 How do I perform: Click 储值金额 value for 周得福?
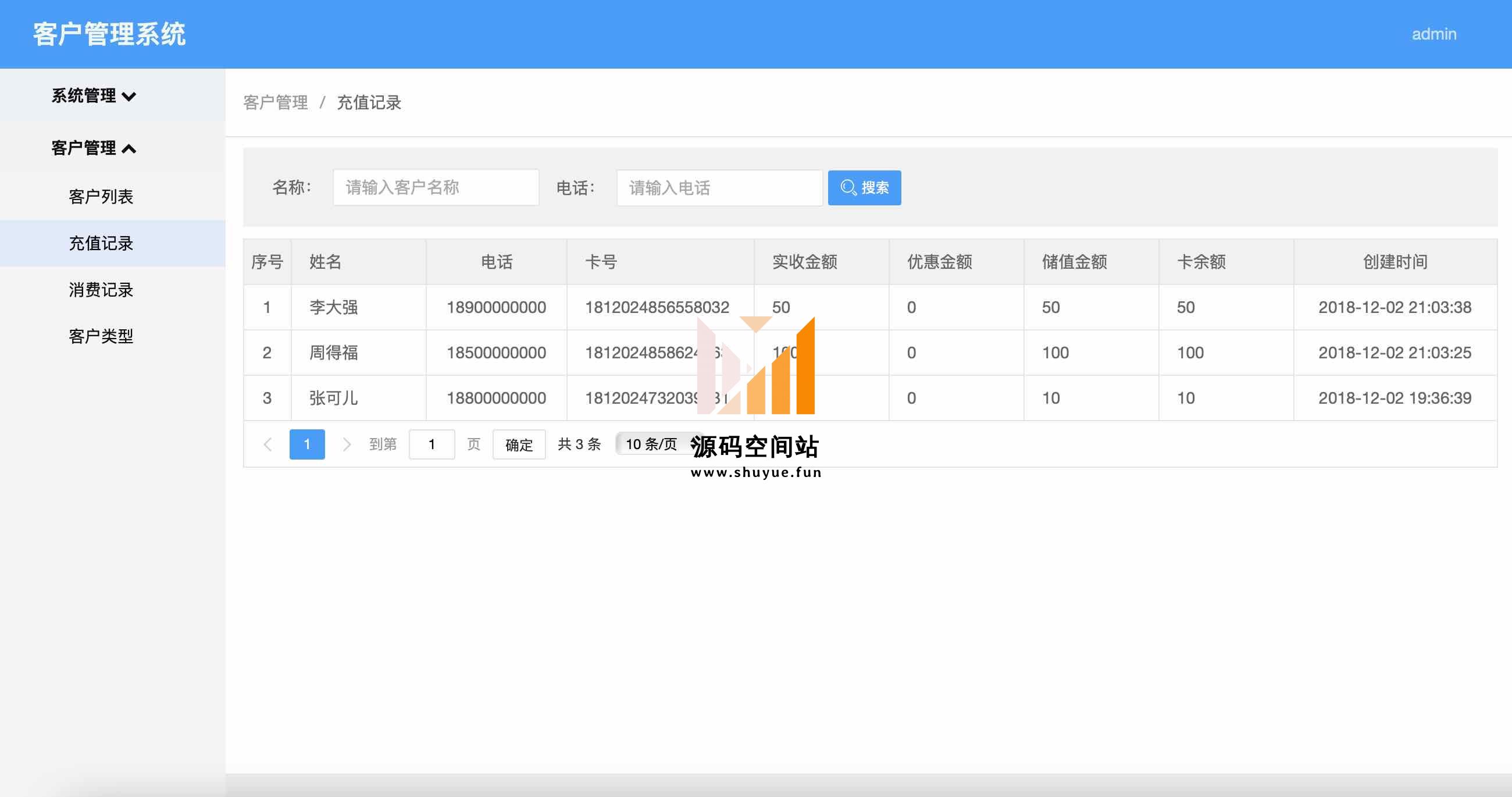(x=1055, y=353)
